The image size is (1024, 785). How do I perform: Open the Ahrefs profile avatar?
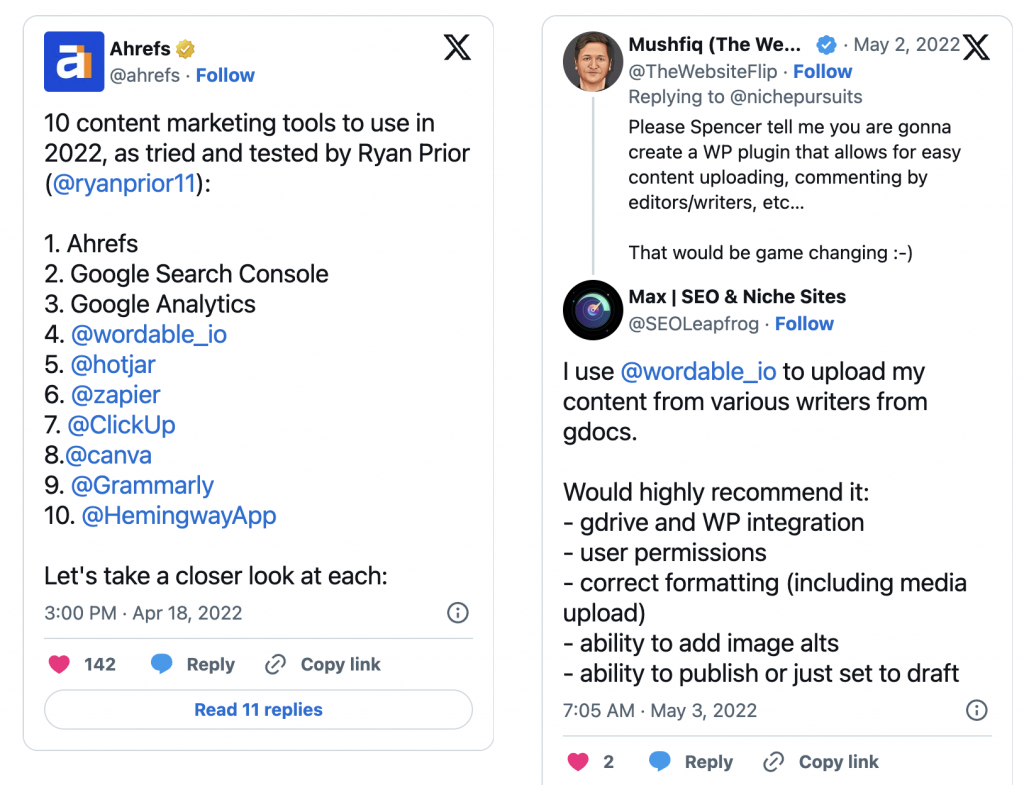74,62
